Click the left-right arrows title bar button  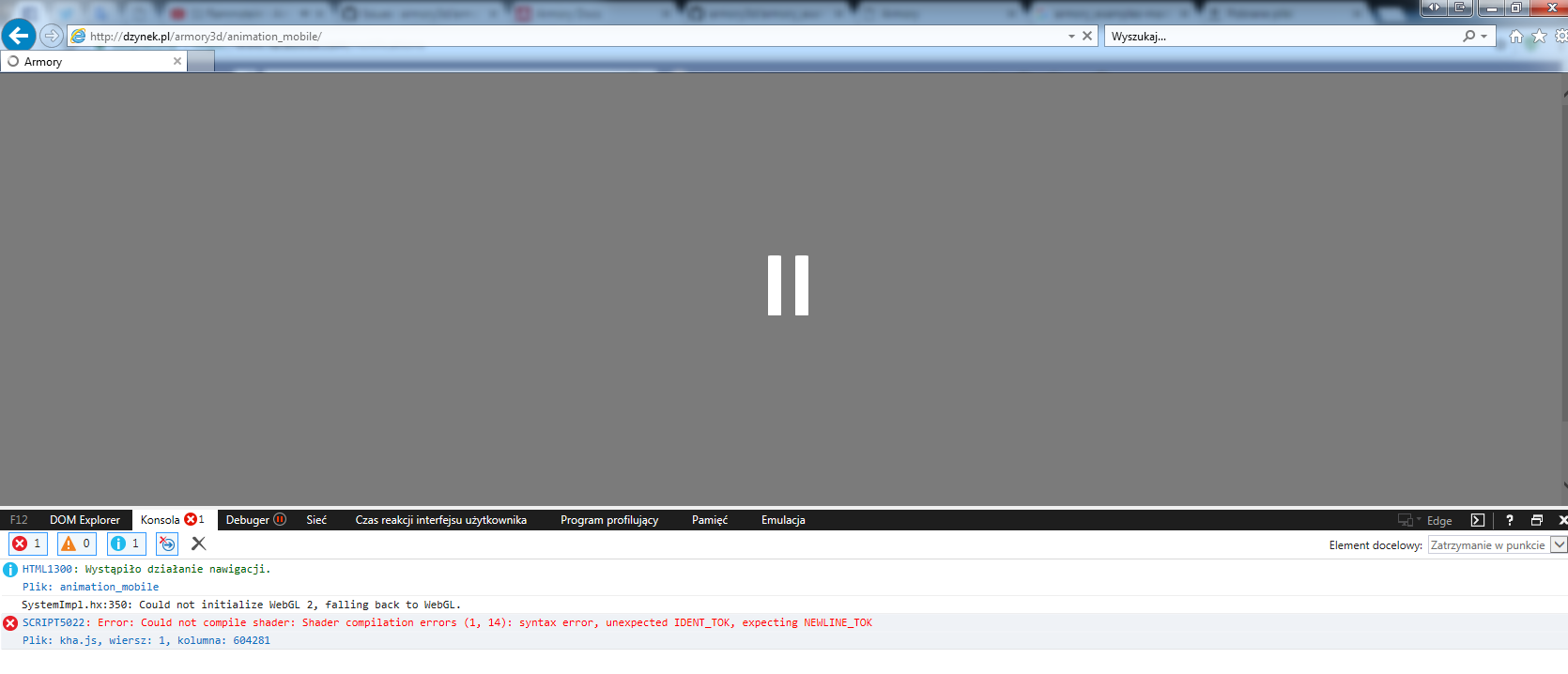1433,8
